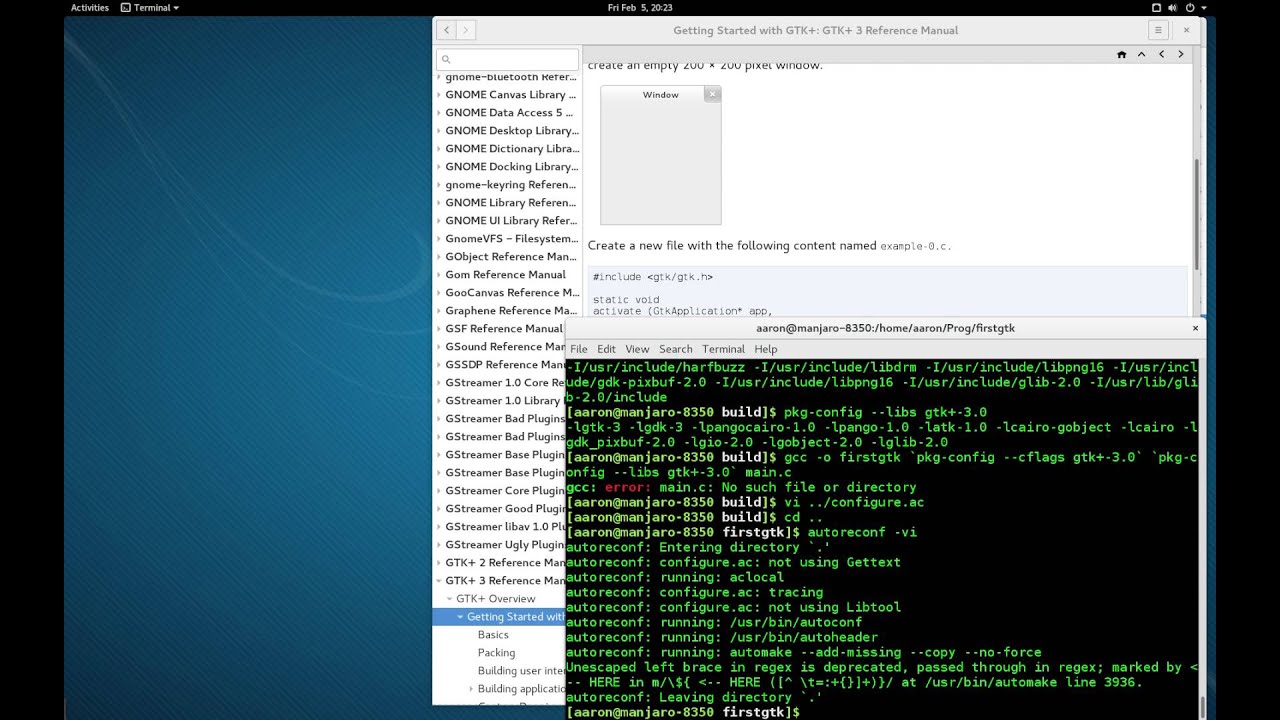Collapse Getting Started tree node
The height and width of the screenshot is (720, 1280).
pyautogui.click(x=460, y=617)
